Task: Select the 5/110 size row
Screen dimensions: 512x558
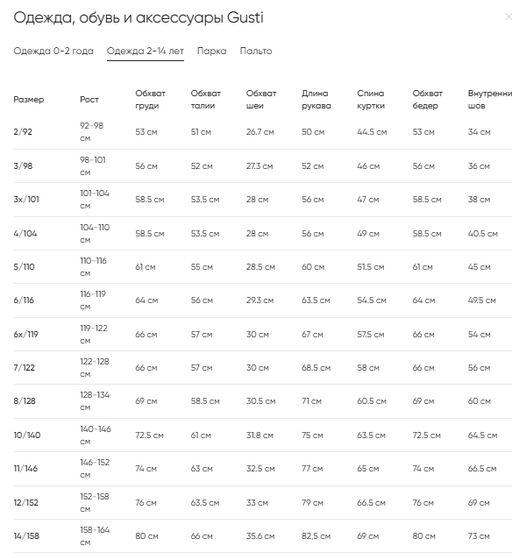Action: point(263,267)
